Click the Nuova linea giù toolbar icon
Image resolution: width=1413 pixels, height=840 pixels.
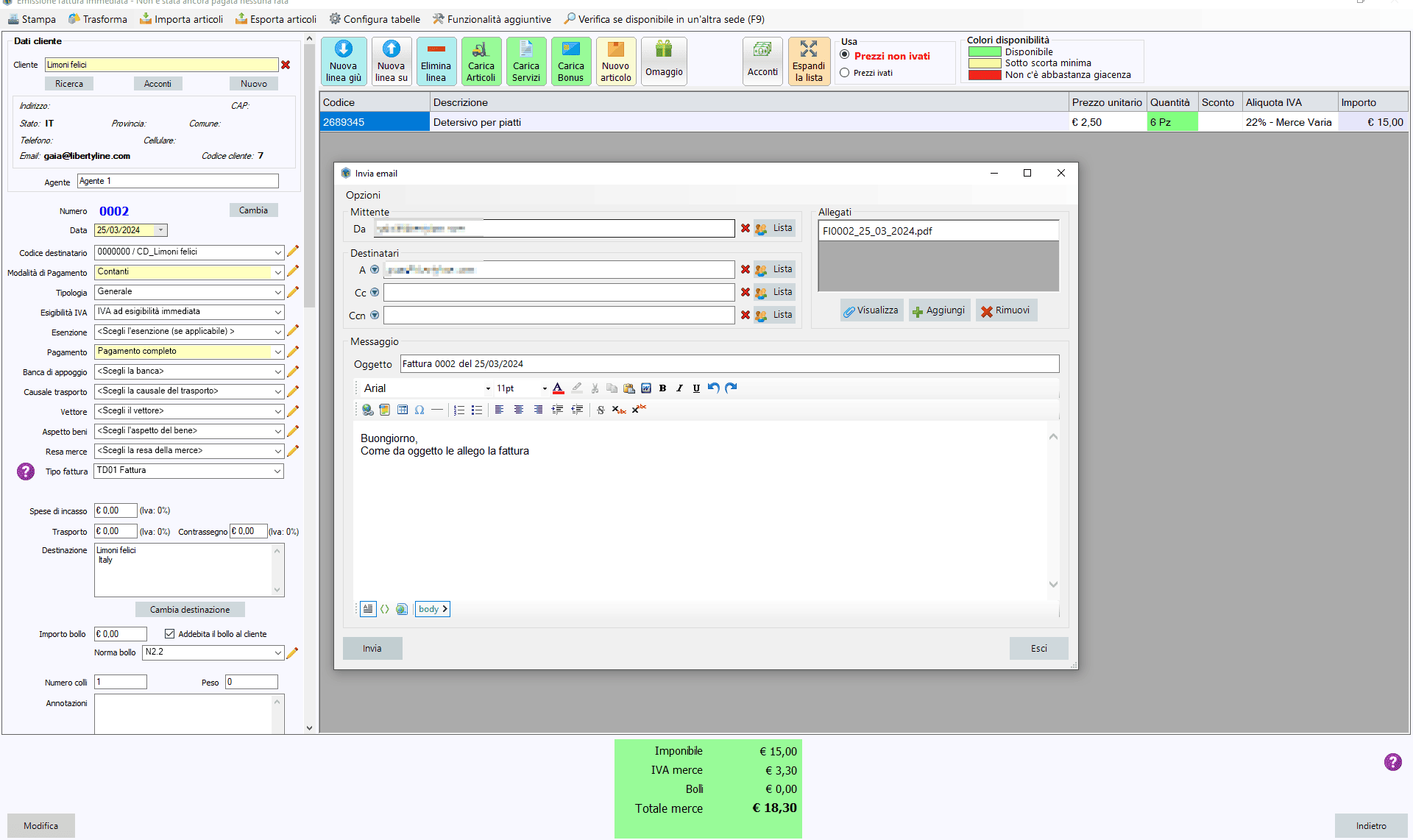(x=343, y=61)
